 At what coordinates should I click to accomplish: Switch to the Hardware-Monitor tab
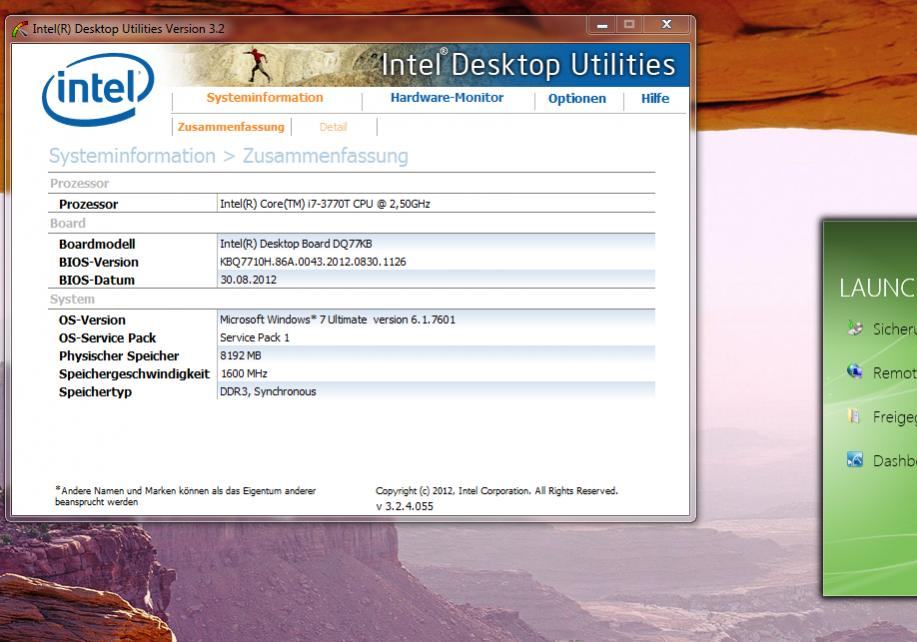click(447, 98)
